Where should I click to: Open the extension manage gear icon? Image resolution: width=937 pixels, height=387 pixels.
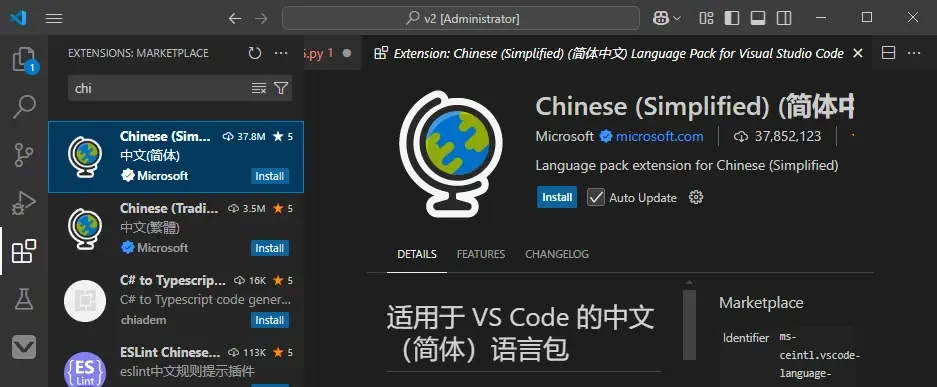(x=696, y=197)
